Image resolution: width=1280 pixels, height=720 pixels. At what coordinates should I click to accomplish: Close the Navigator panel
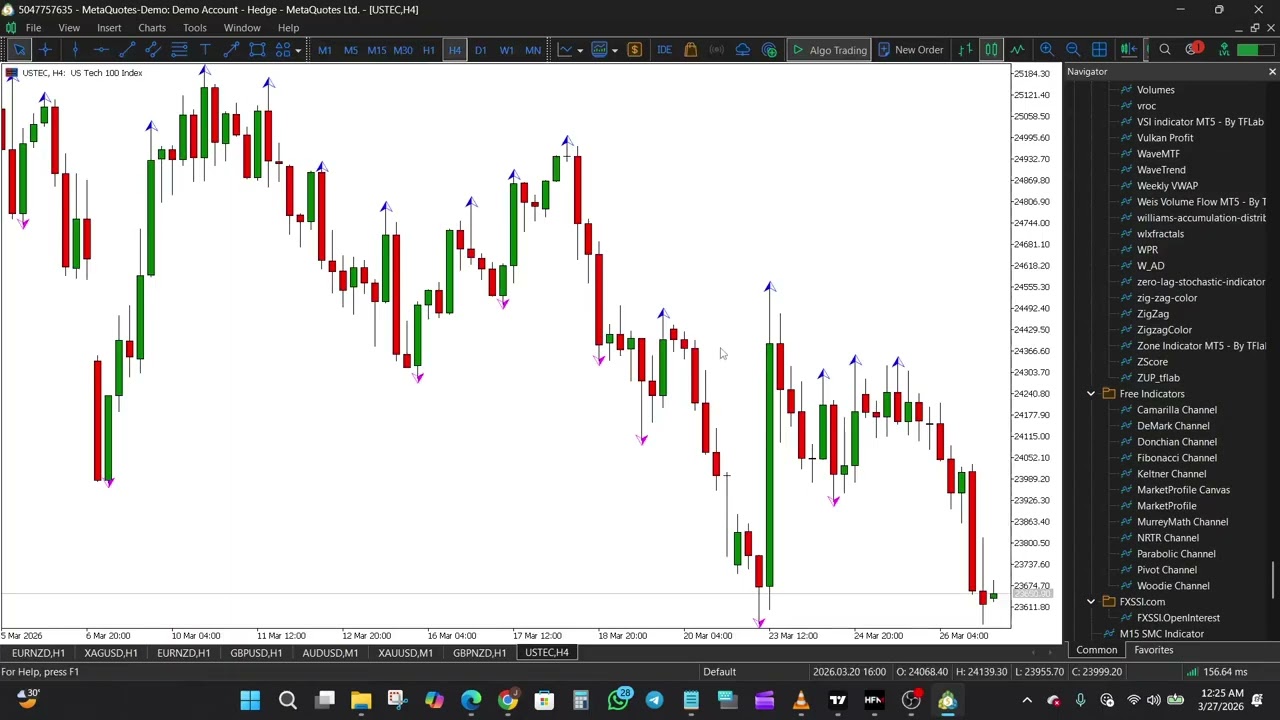pyautogui.click(x=1272, y=72)
